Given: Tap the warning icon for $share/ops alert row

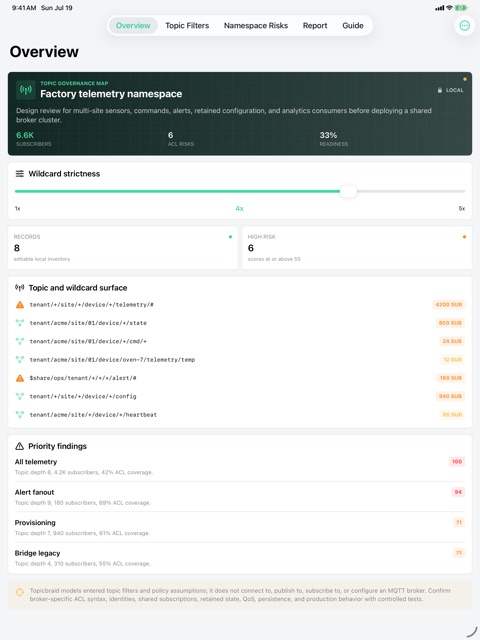Looking at the screenshot, I should 20,378.
